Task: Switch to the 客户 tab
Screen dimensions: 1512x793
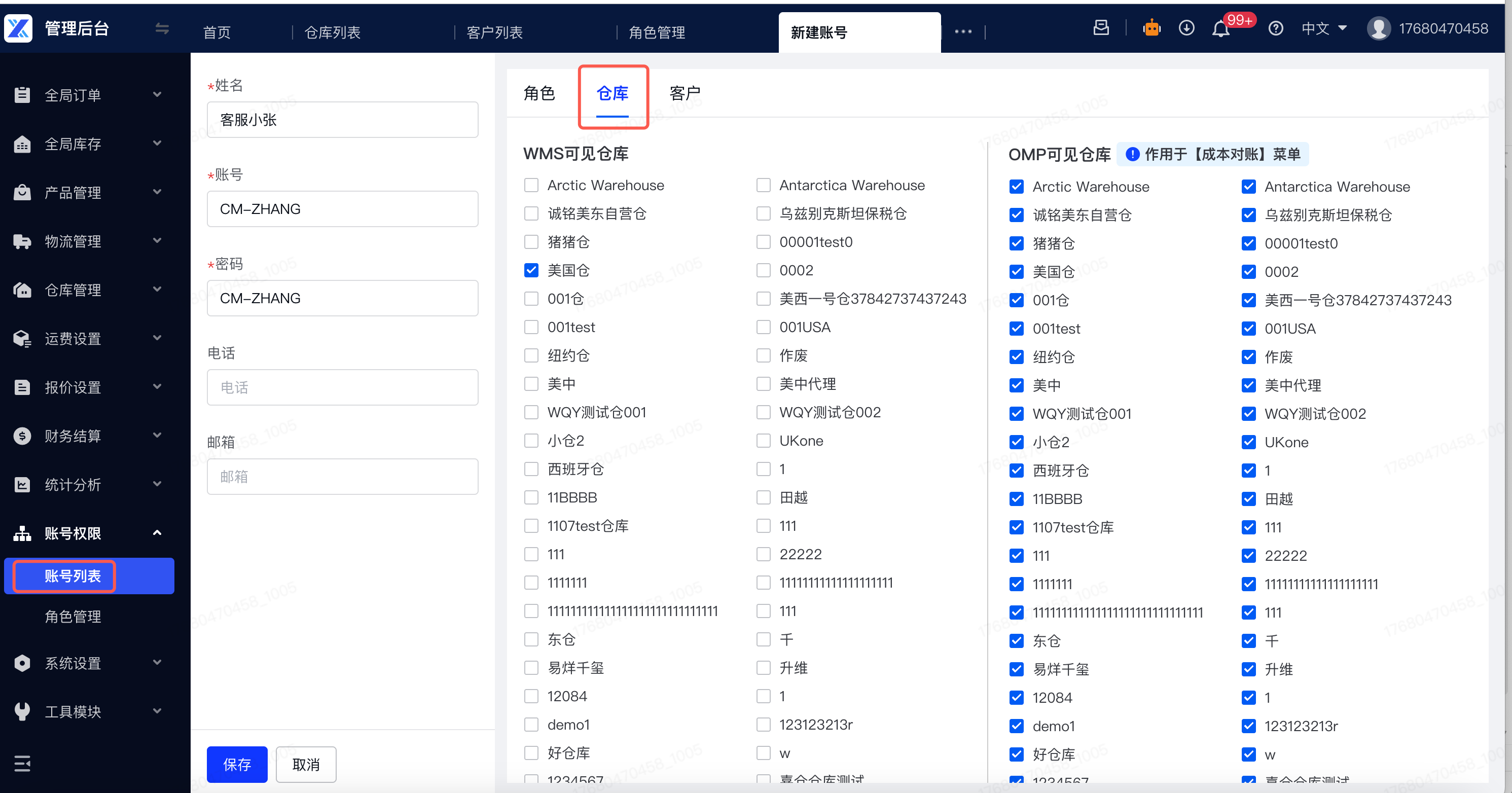Action: pos(685,93)
